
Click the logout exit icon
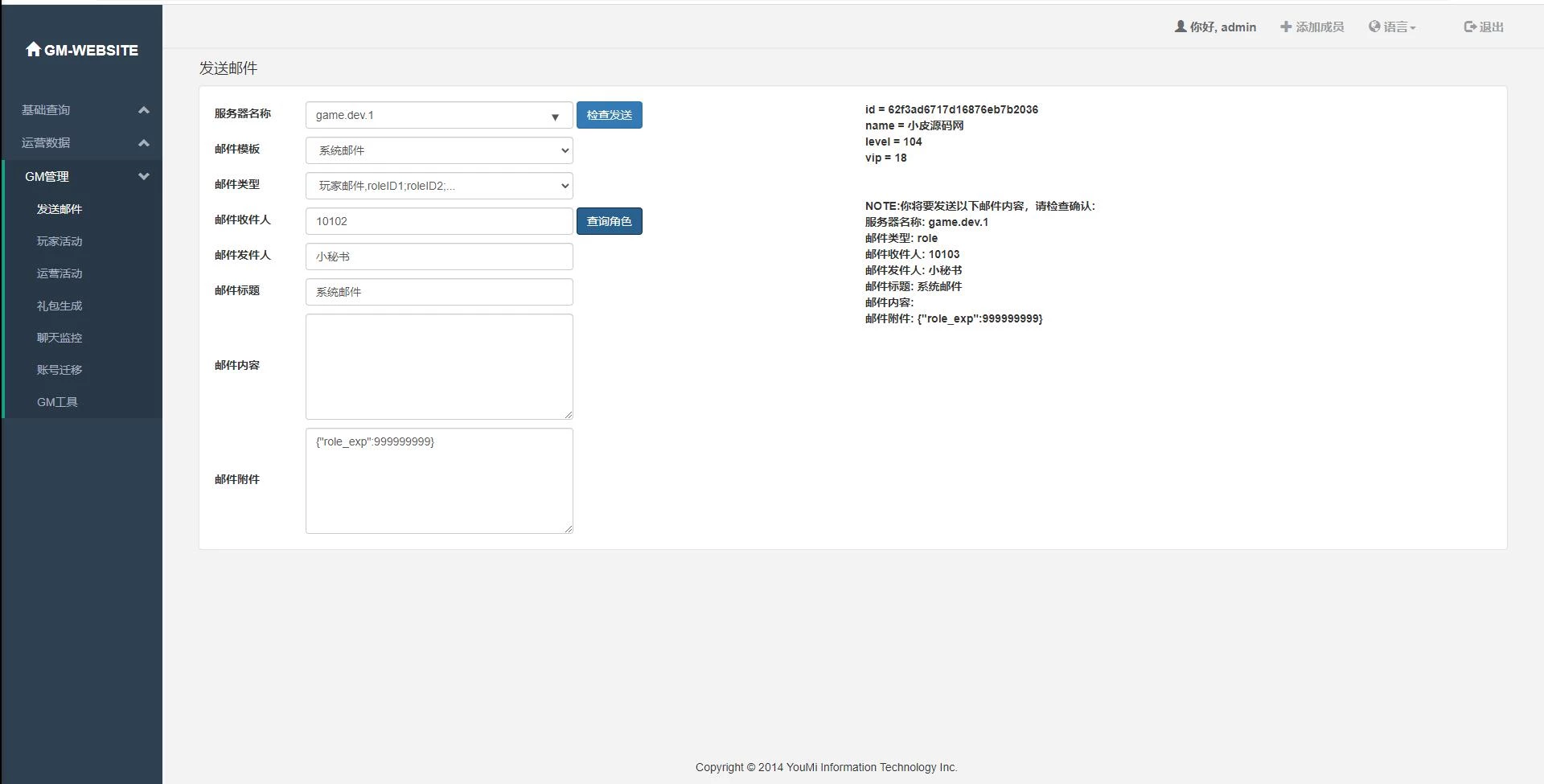tap(1469, 27)
